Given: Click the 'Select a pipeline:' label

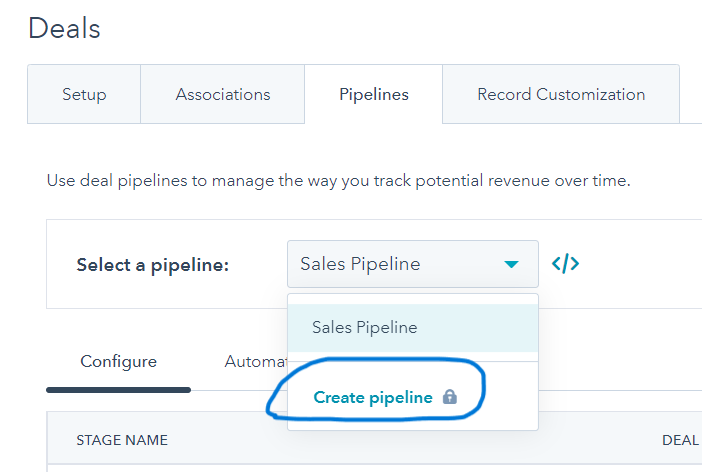Looking at the screenshot, I should [153, 265].
